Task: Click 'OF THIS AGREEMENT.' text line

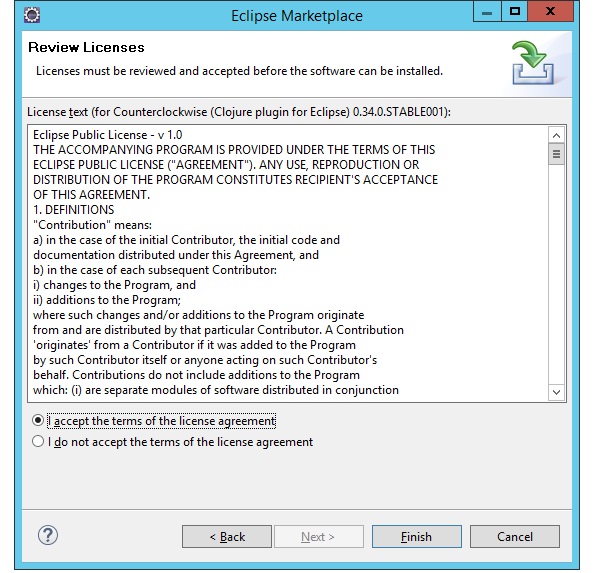Action: [x=91, y=195]
